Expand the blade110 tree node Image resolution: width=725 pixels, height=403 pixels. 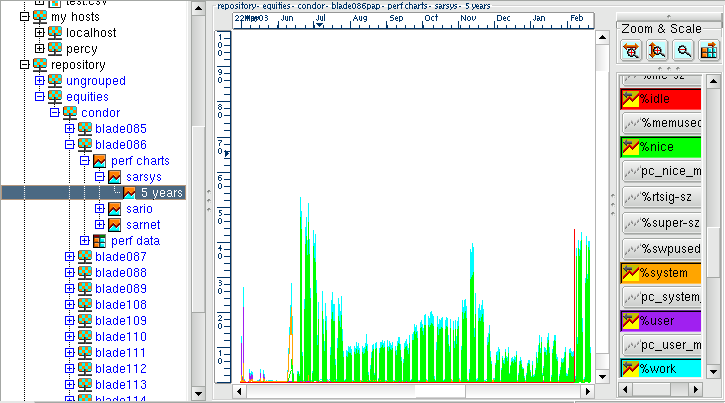69,336
